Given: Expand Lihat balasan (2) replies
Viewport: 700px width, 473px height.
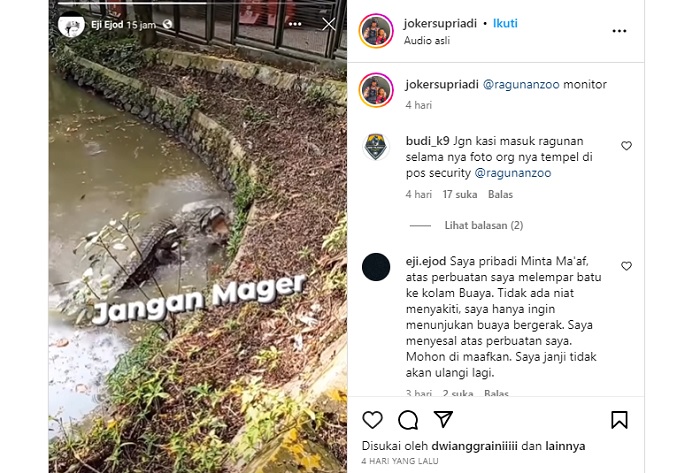Looking at the screenshot, I should (484, 225).
